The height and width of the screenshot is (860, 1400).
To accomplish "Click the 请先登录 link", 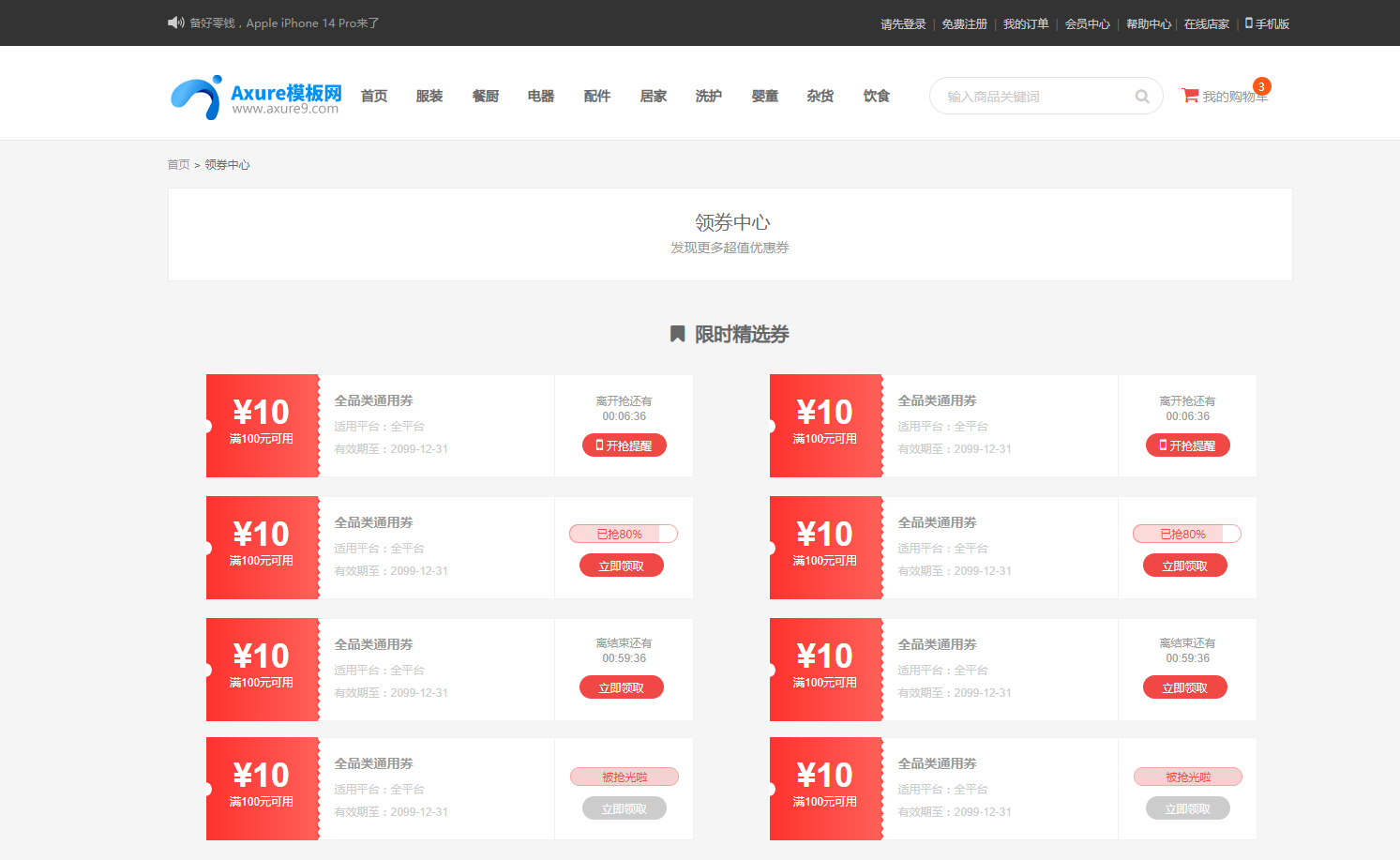I will pyautogui.click(x=903, y=24).
